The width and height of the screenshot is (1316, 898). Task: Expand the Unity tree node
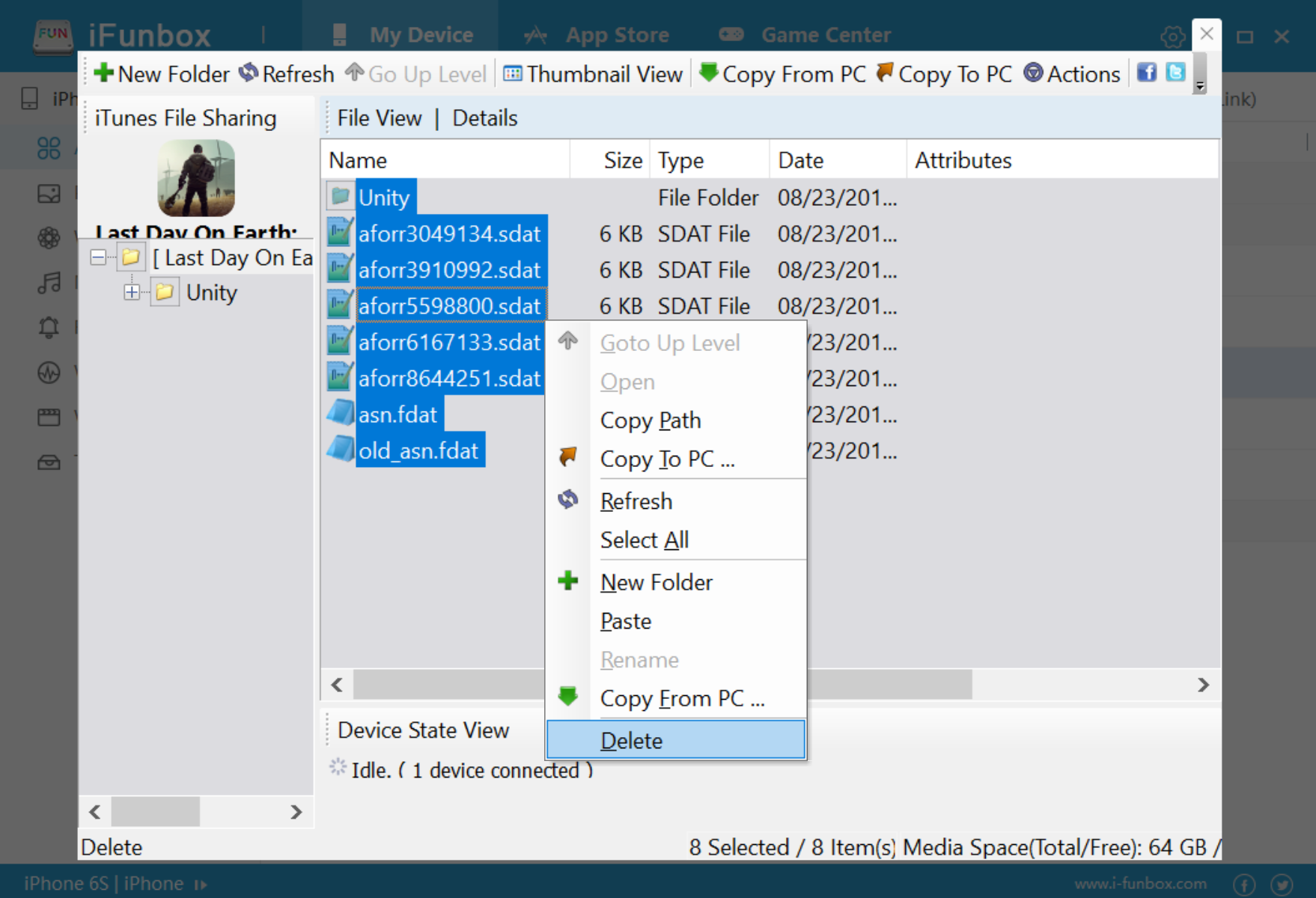(x=132, y=292)
